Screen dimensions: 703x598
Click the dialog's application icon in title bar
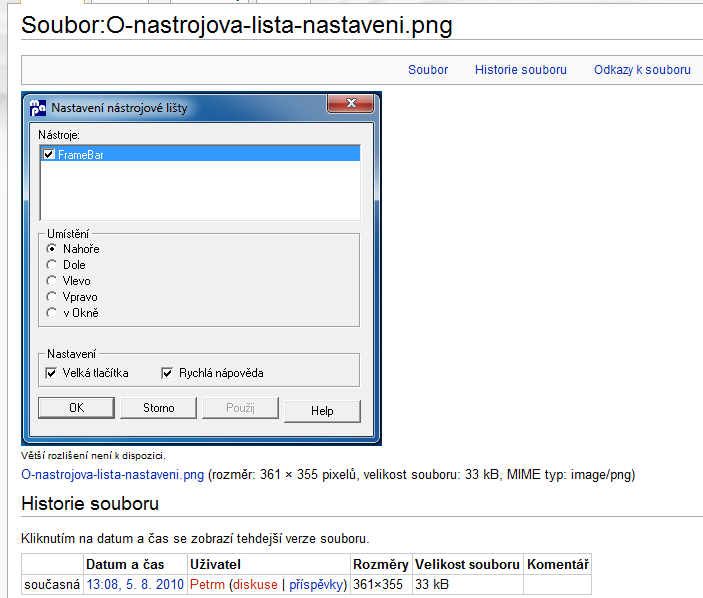point(38,108)
